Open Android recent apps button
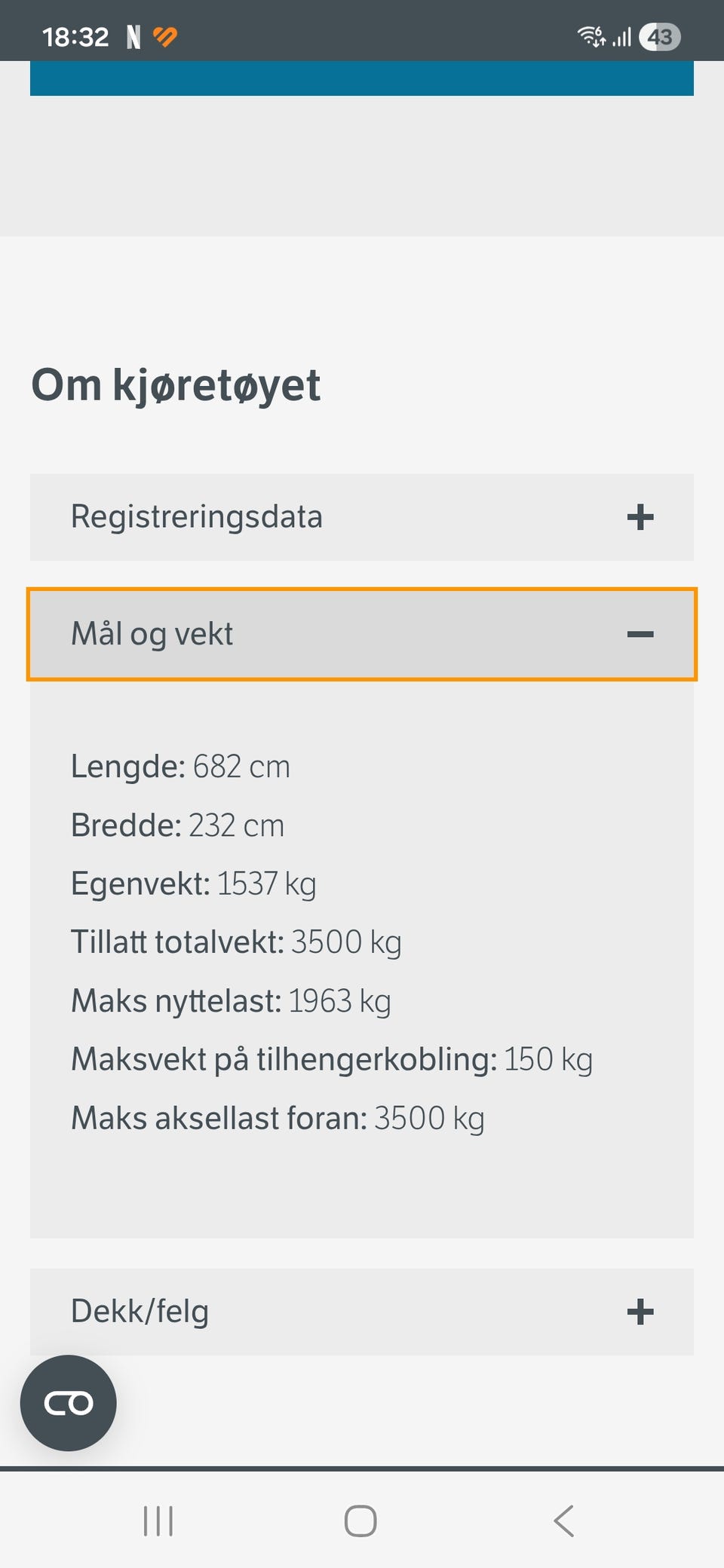The width and height of the screenshot is (724, 1568). (x=158, y=1521)
